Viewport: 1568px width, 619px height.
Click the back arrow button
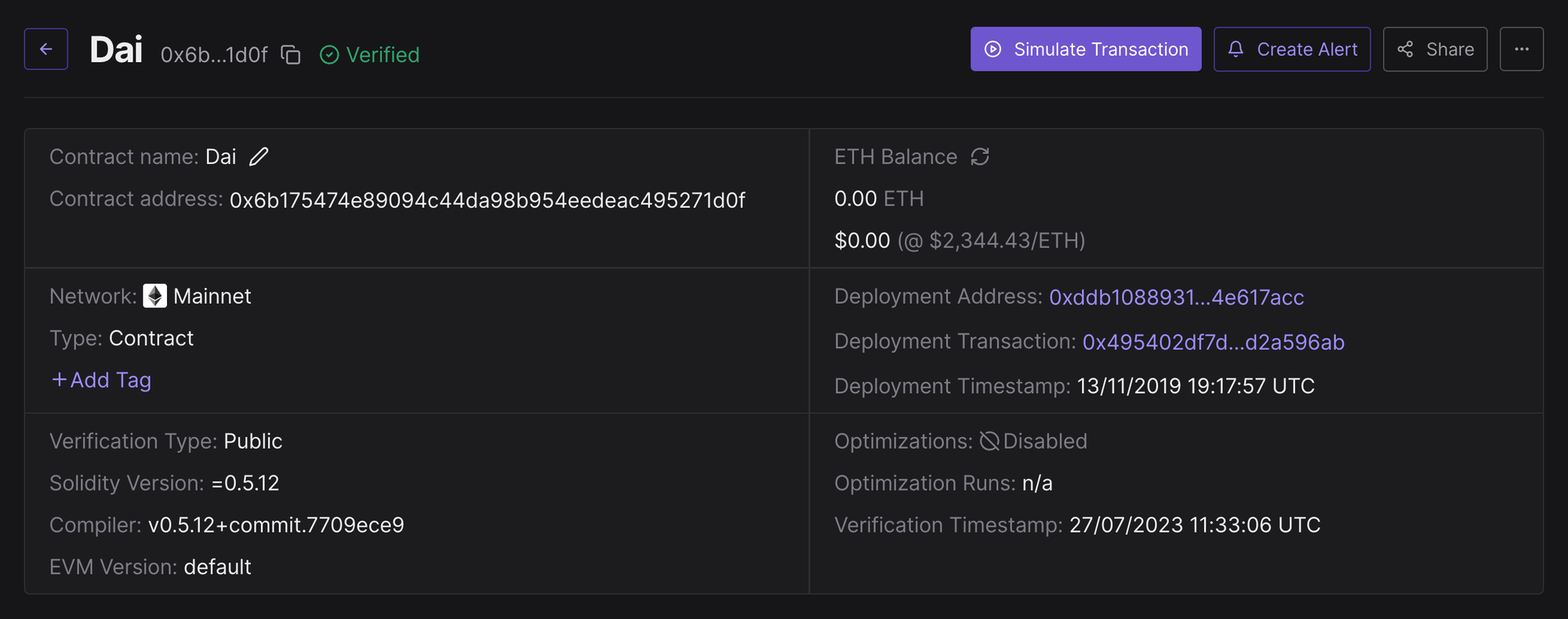(x=45, y=49)
